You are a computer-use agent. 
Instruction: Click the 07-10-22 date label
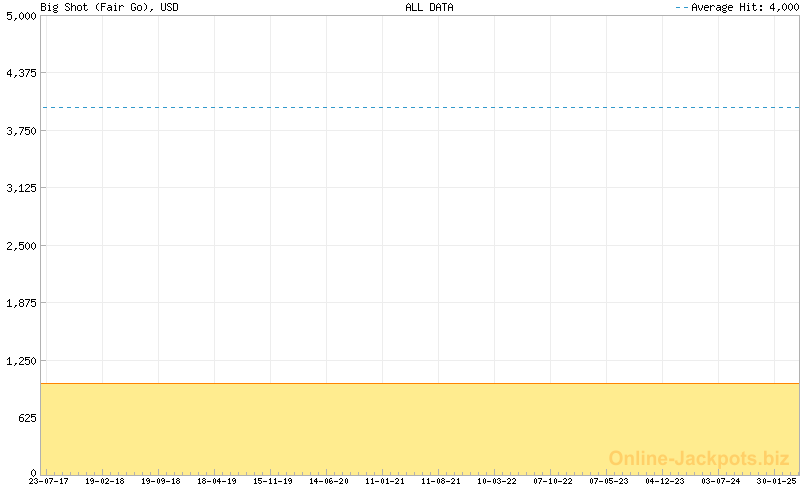[x=552, y=481]
